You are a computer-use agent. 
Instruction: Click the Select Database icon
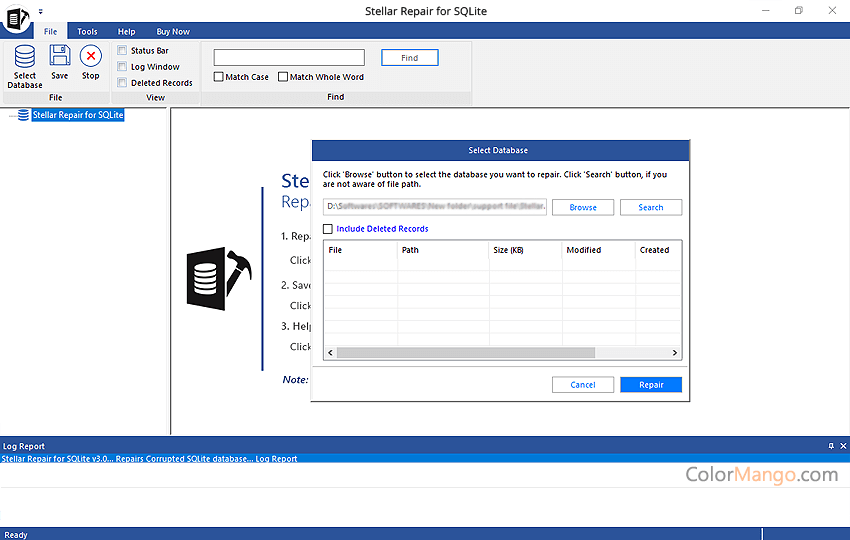25,58
